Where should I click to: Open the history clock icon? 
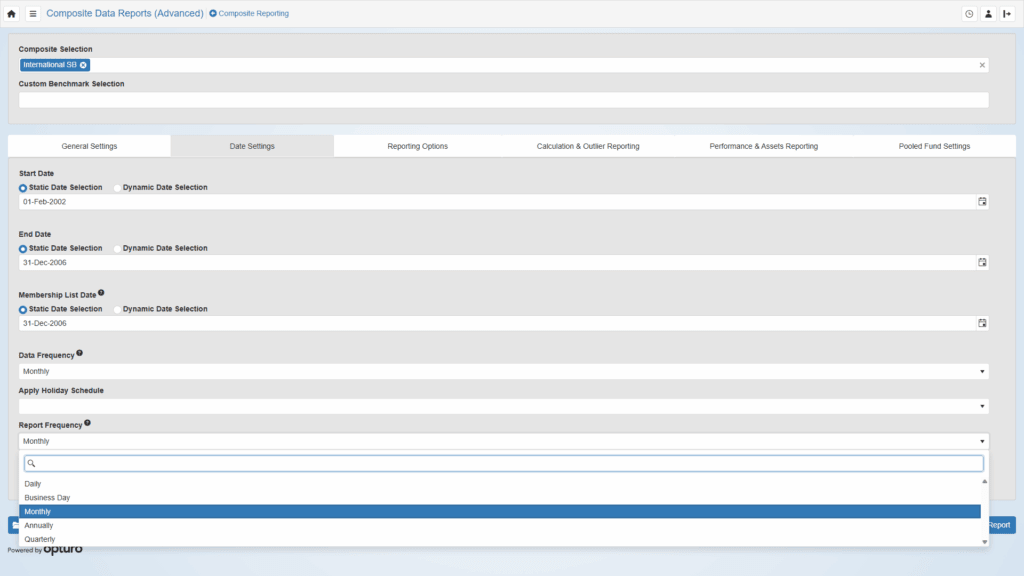[x=968, y=14]
